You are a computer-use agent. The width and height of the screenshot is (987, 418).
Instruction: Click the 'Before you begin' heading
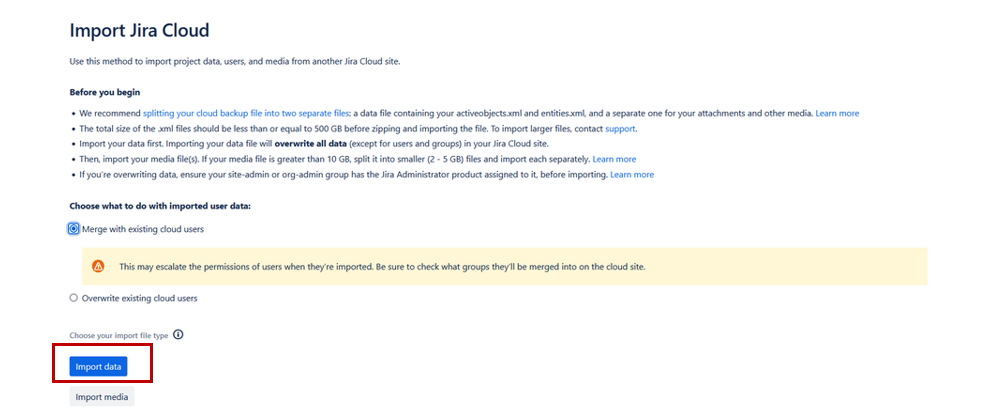[104, 92]
